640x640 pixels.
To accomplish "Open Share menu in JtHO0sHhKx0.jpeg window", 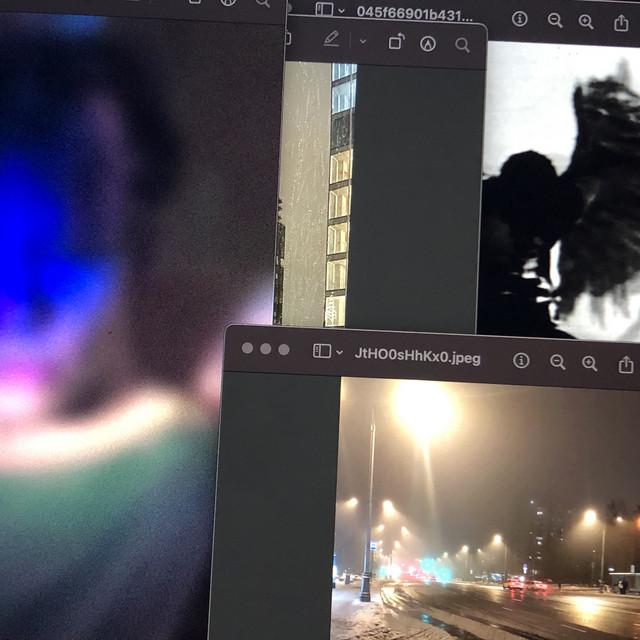I will click(626, 364).
